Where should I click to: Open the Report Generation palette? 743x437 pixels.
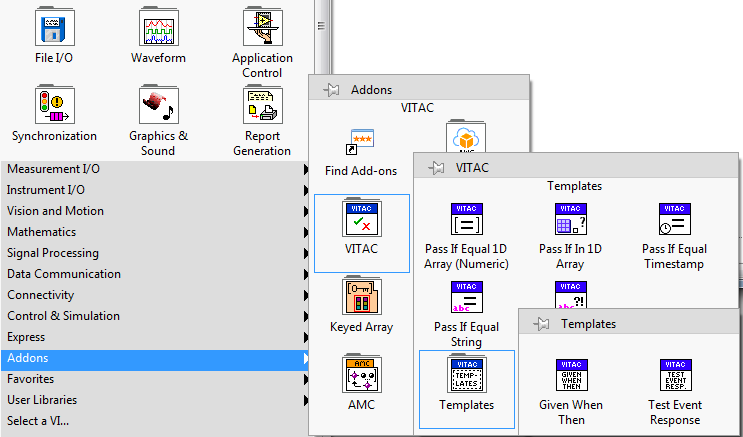point(263,105)
